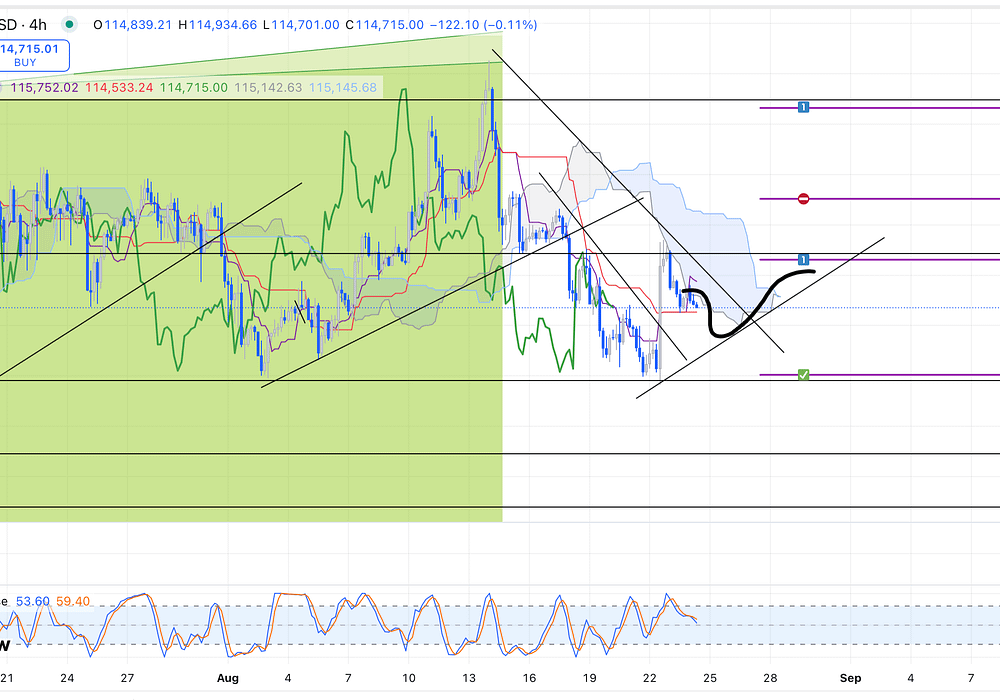Viewport: 1000px width, 700px height.
Task: Click the −122.10 price change value
Action: point(454,24)
